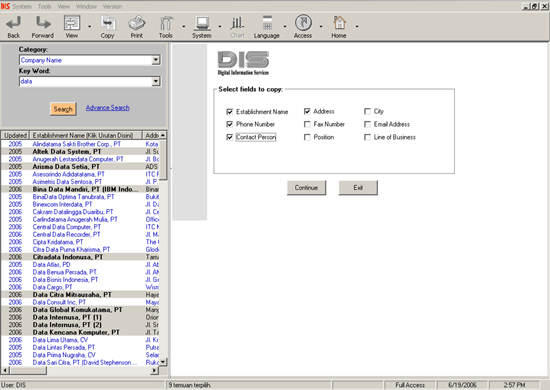
Task: Click the scroll down arrow of results list
Action: tap(163, 362)
